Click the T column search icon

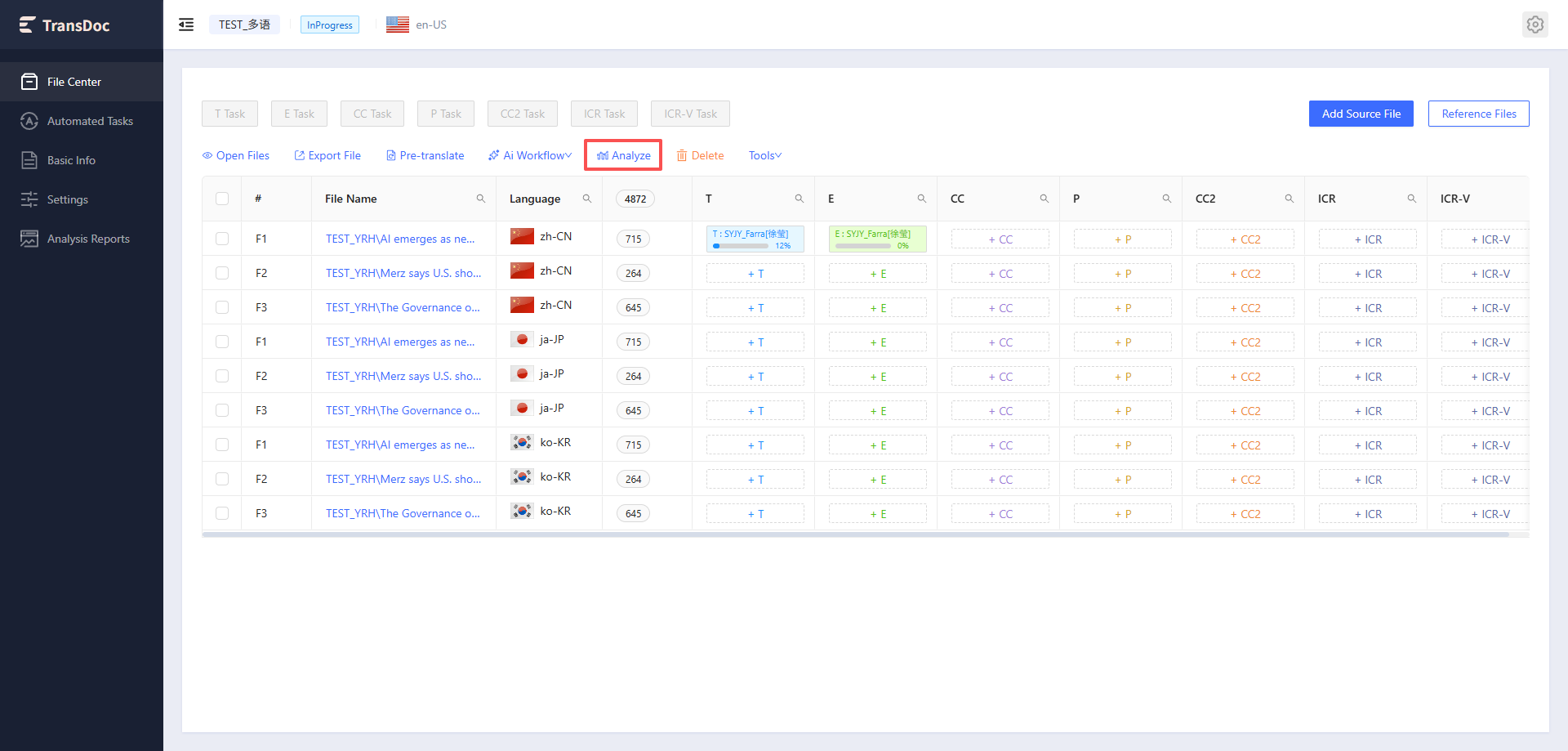800,199
